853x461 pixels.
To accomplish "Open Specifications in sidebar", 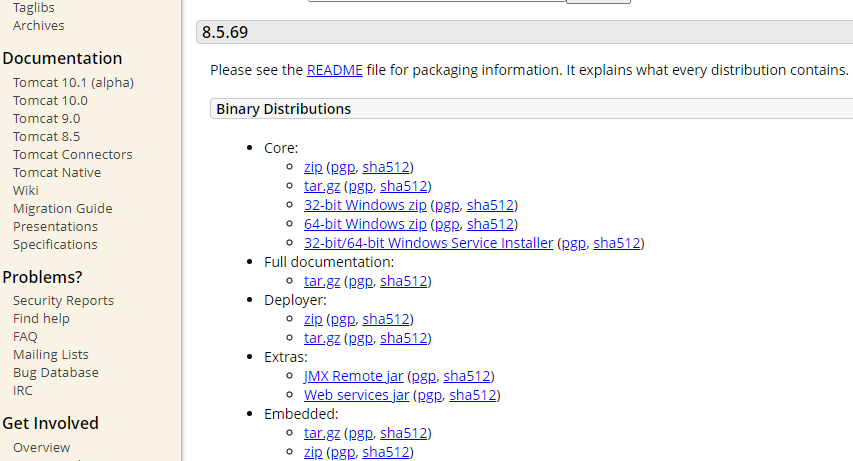I will (x=55, y=244).
